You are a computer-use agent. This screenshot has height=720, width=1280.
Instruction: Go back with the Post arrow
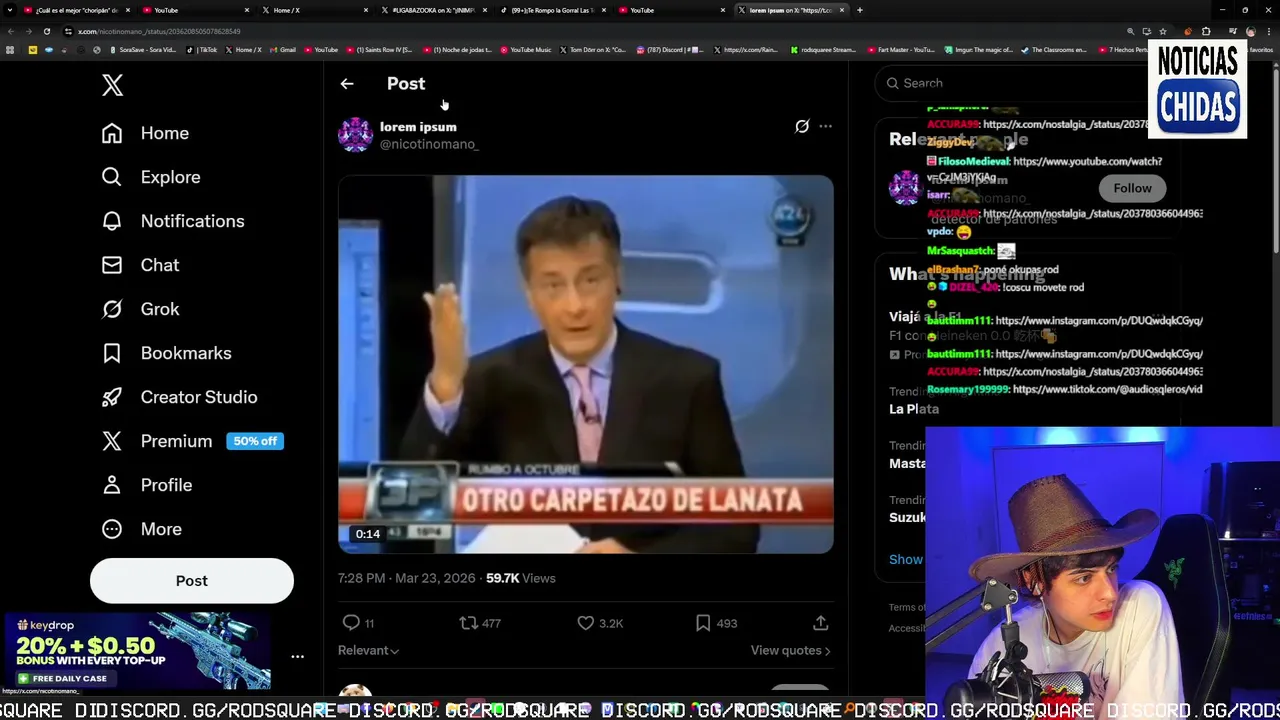(347, 84)
